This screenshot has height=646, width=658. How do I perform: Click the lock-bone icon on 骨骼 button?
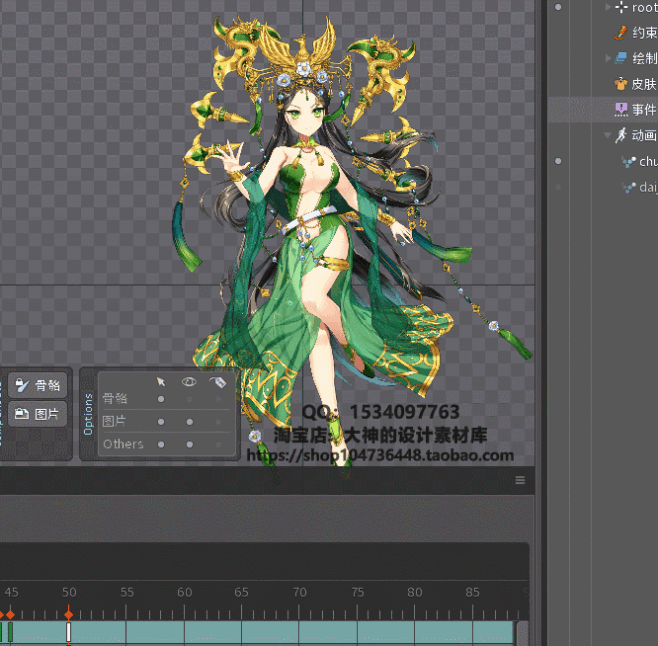click(x=22, y=384)
